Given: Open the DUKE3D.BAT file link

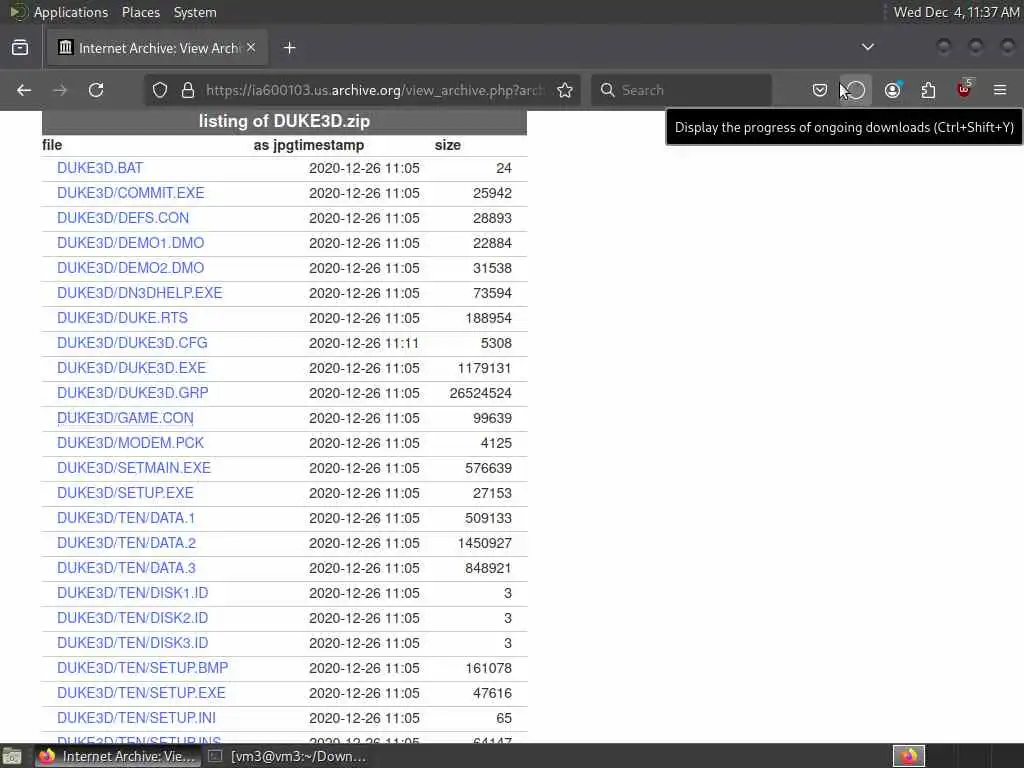Looking at the screenshot, I should click(100, 168).
